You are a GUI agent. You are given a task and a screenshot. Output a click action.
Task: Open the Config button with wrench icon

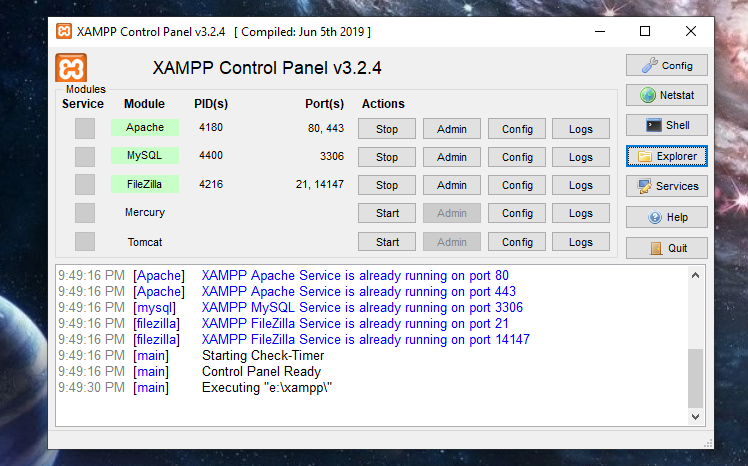[x=666, y=65]
